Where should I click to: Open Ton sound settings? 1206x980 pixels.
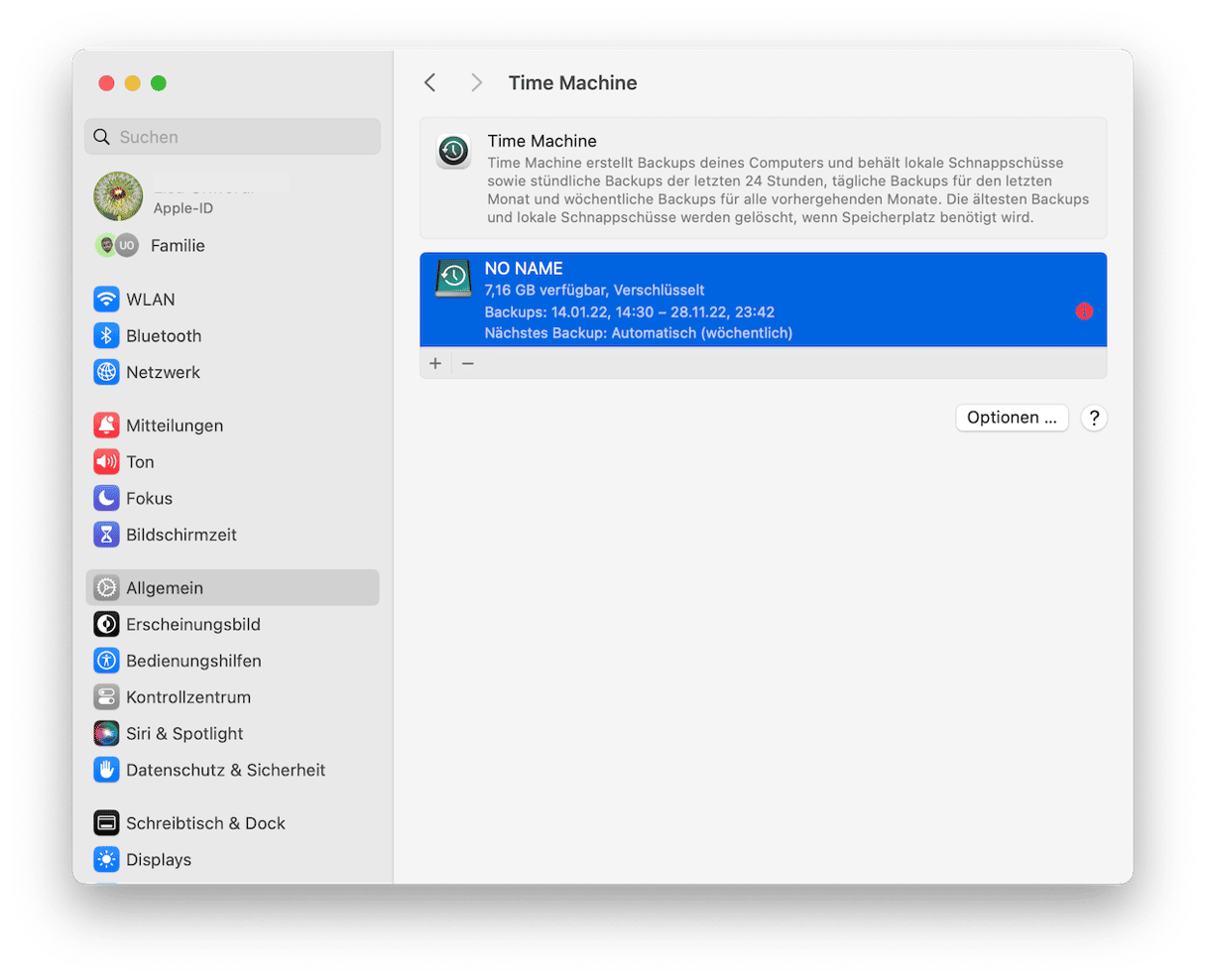pos(232,461)
